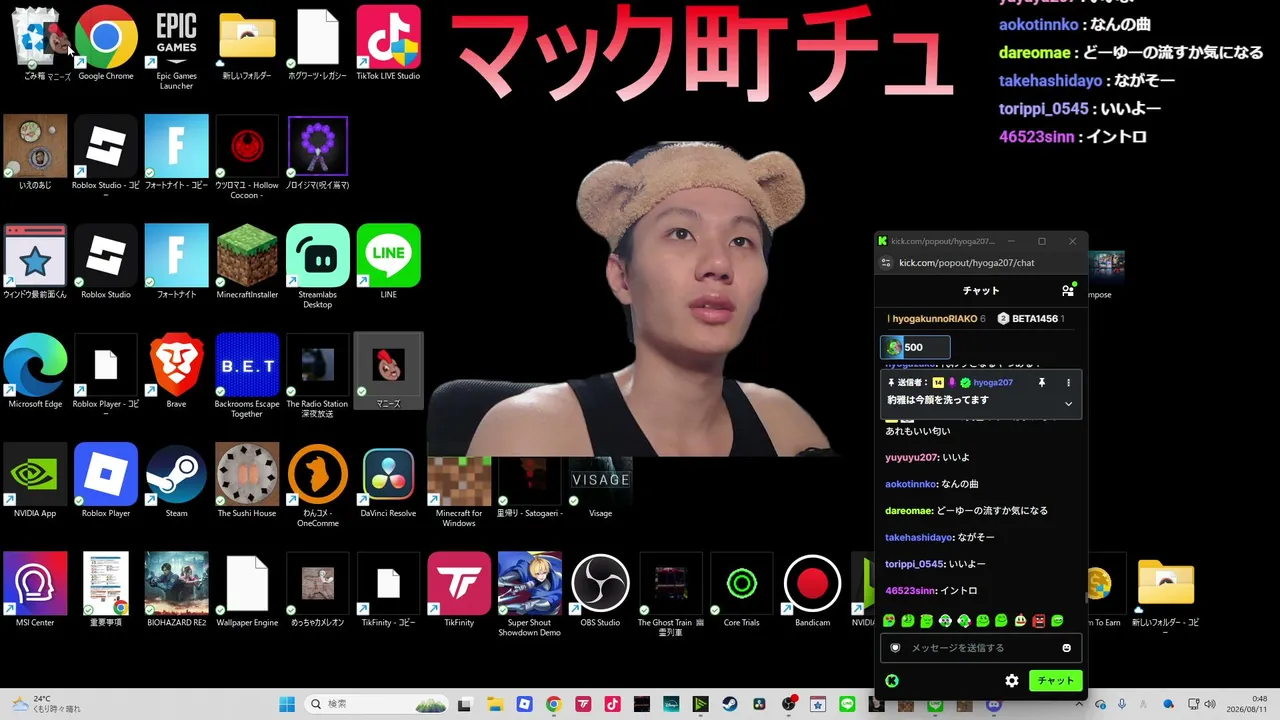Click username dareomae in Kick chat
The width and height of the screenshot is (1280, 720).
[908, 510]
